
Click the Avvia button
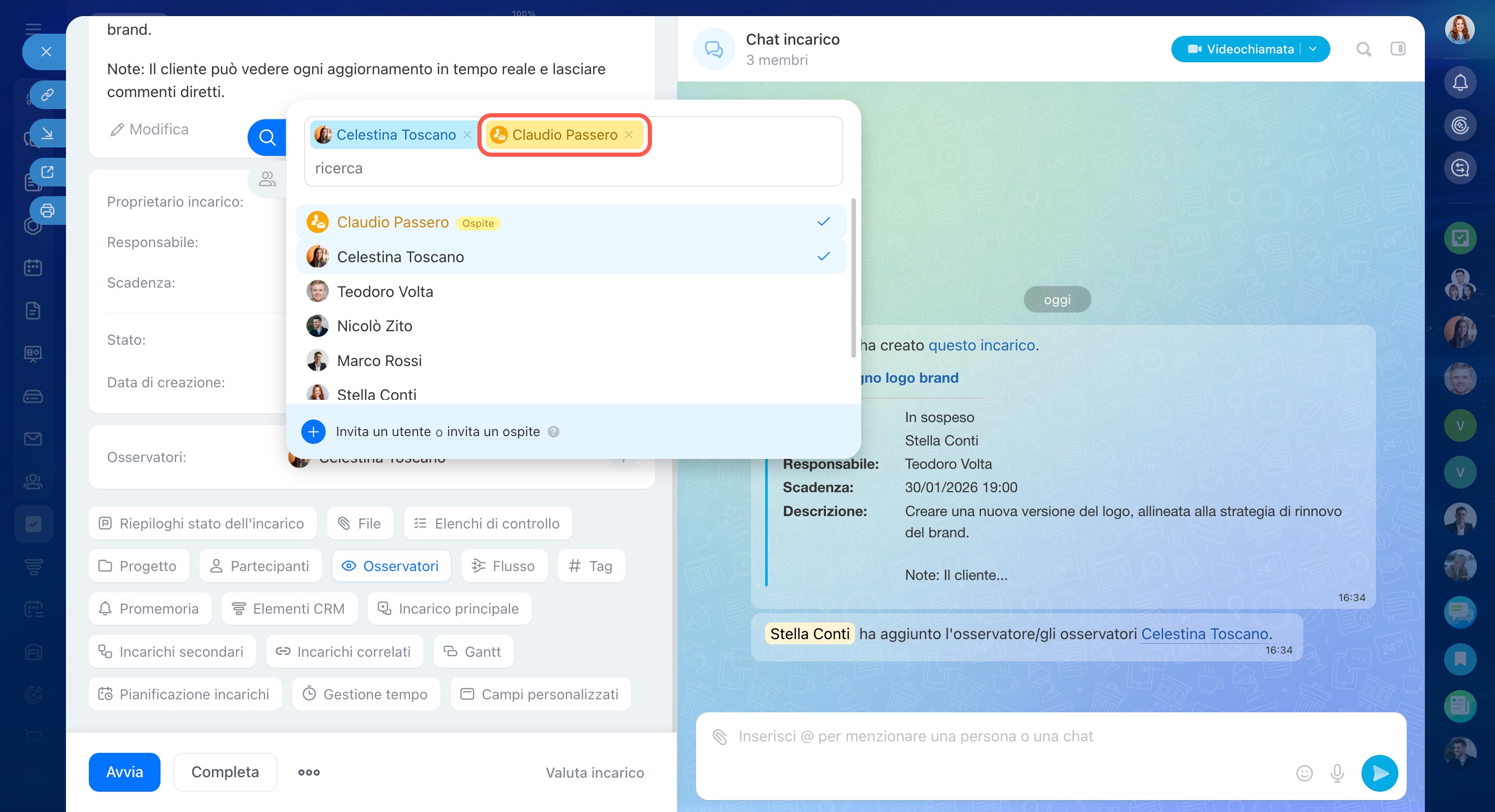click(x=124, y=772)
